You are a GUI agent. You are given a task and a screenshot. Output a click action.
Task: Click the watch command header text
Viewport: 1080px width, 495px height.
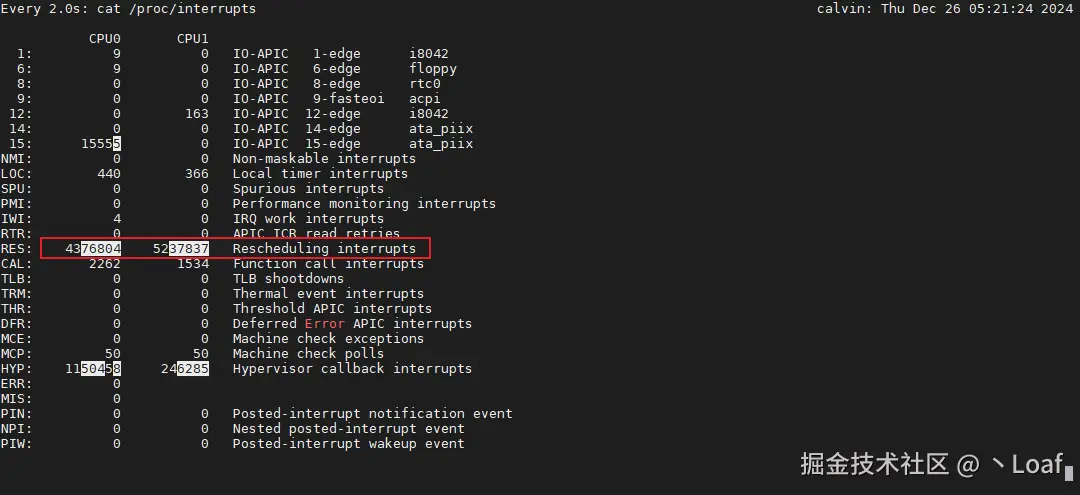[x=128, y=9]
